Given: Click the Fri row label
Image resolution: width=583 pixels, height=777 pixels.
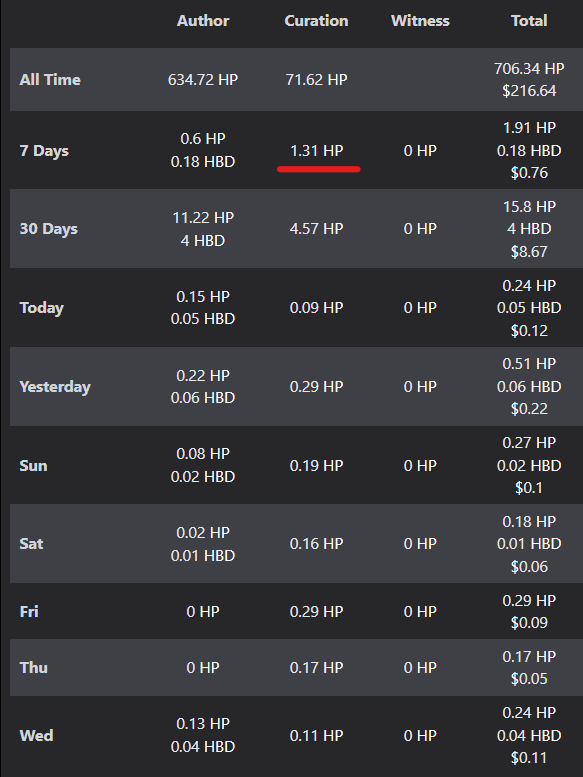Looking at the screenshot, I should (29, 611).
